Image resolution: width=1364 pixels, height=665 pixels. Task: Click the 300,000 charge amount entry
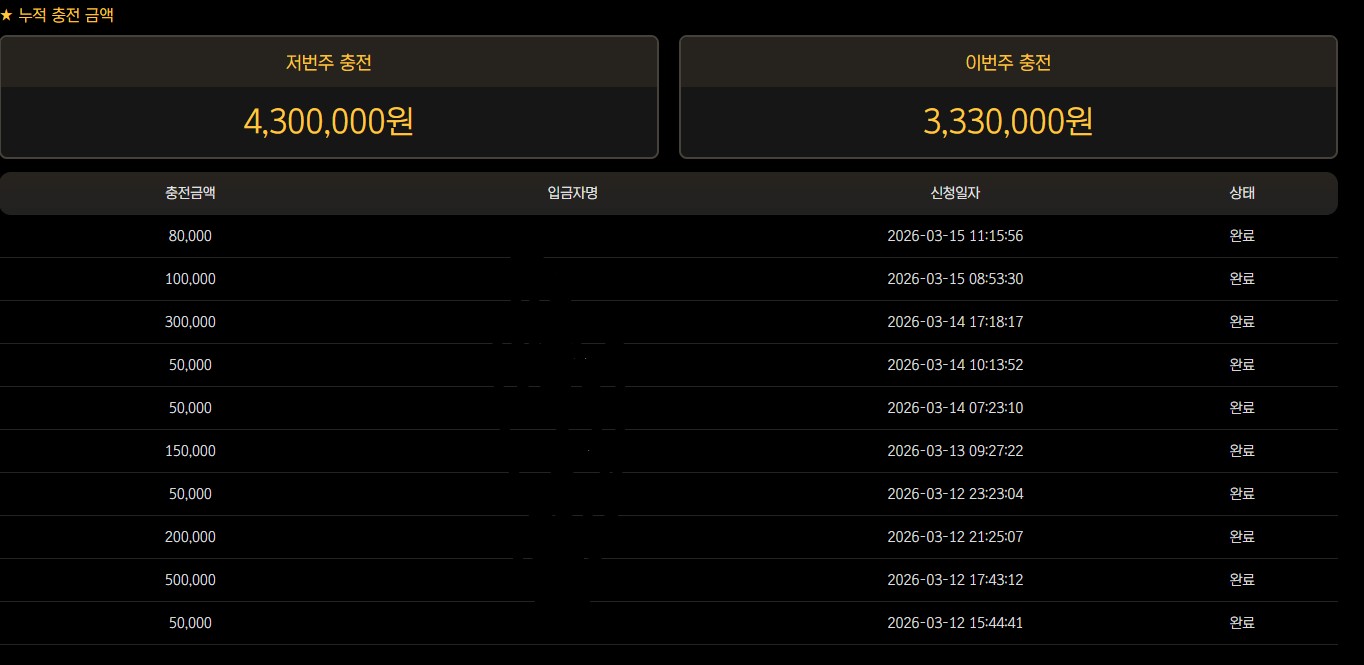click(190, 322)
